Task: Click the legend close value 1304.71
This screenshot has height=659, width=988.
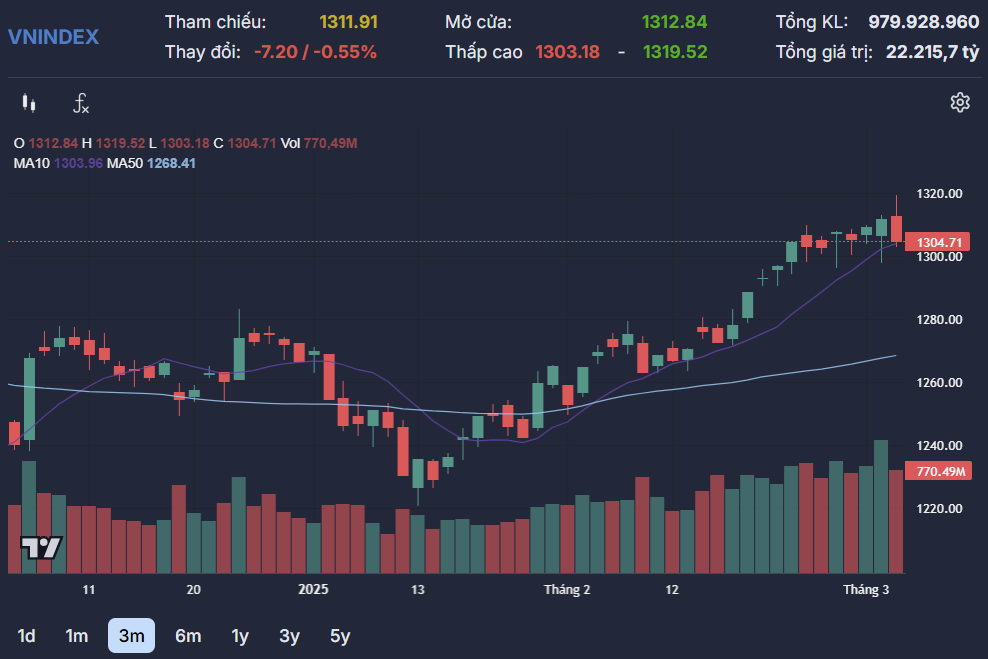Action: point(252,143)
